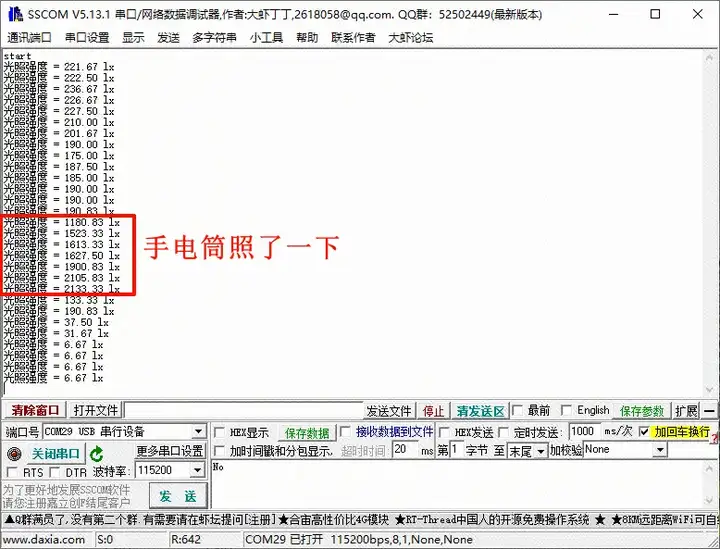
Task: Click the 光照强度 = 31.67 lx line
Action: pyautogui.click(x=56, y=334)
